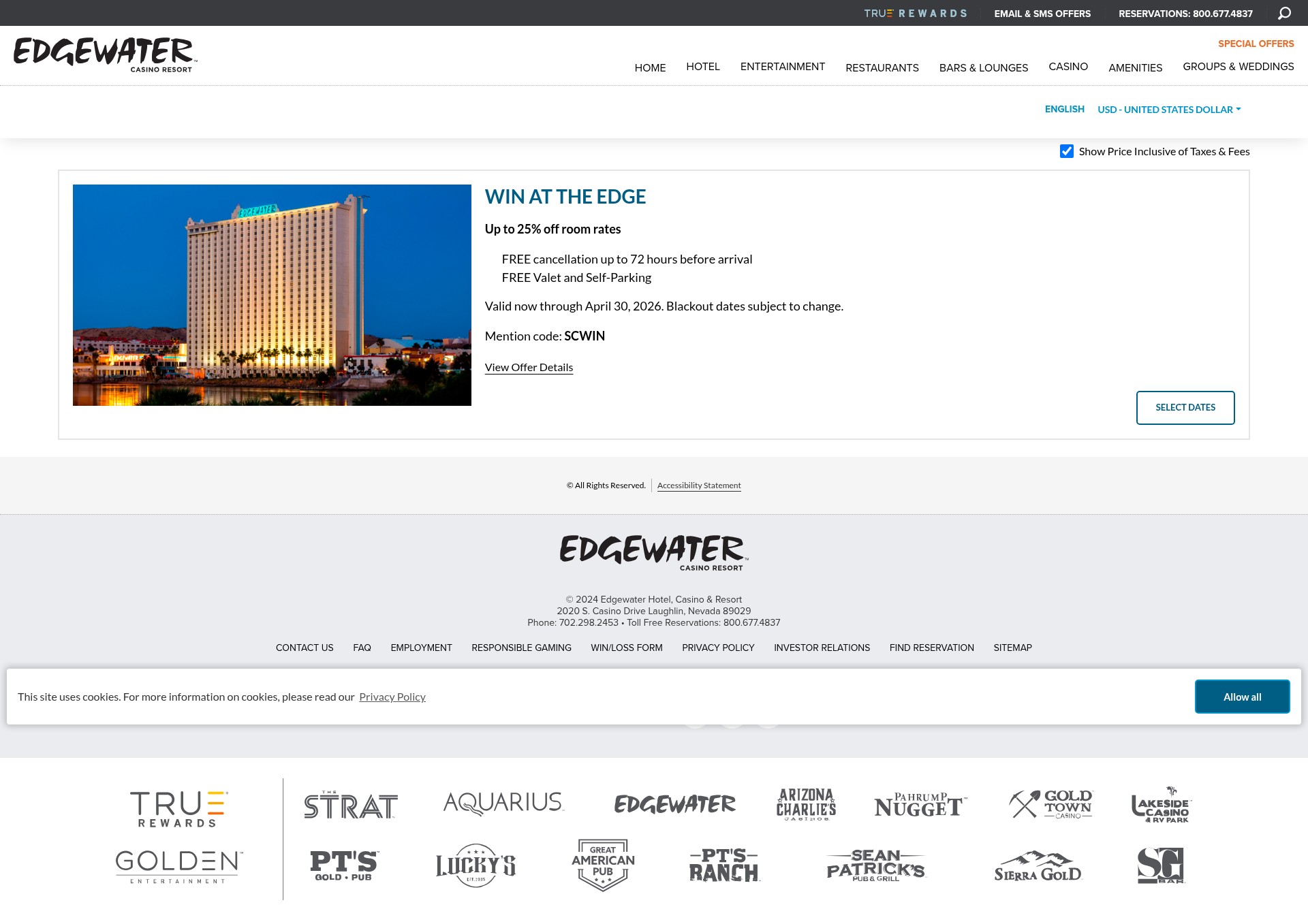The height and width of the screenshot is (924, 1308).
Task: Open the Pahrump Nugget logo
Action: coord(920,805)
